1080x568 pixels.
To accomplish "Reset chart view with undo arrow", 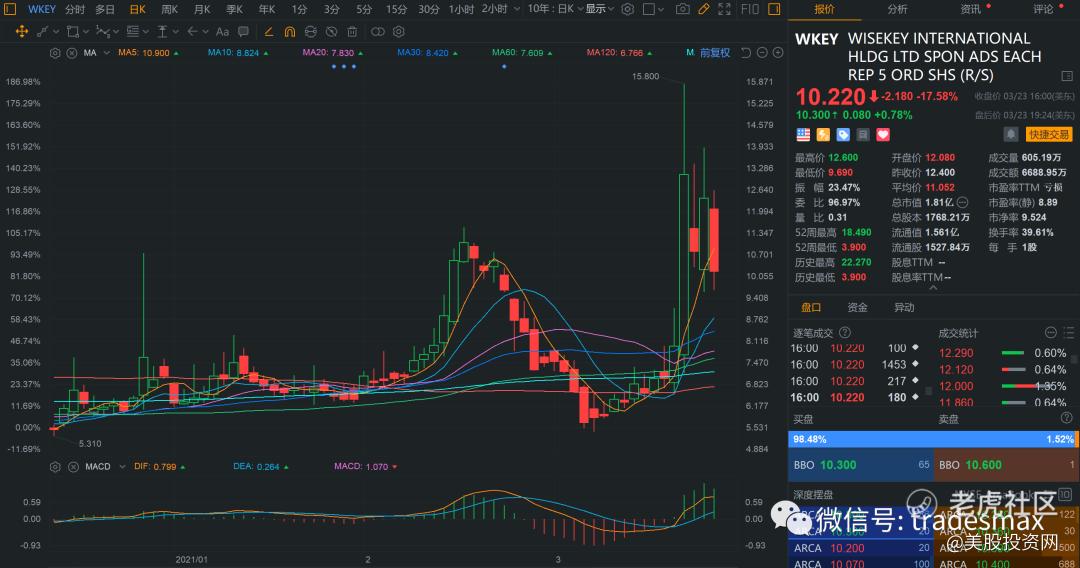I will (745, 52).
